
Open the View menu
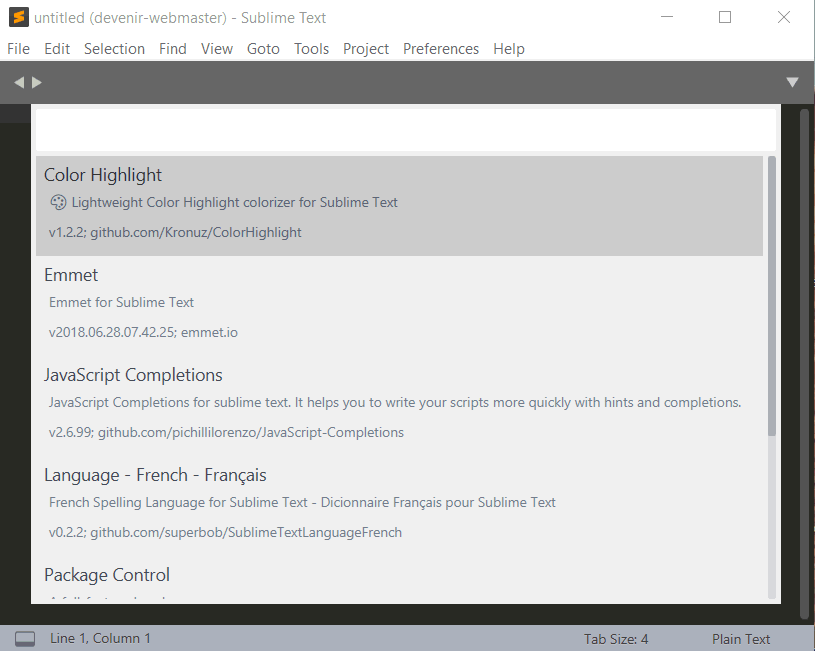tap(217, 49)
